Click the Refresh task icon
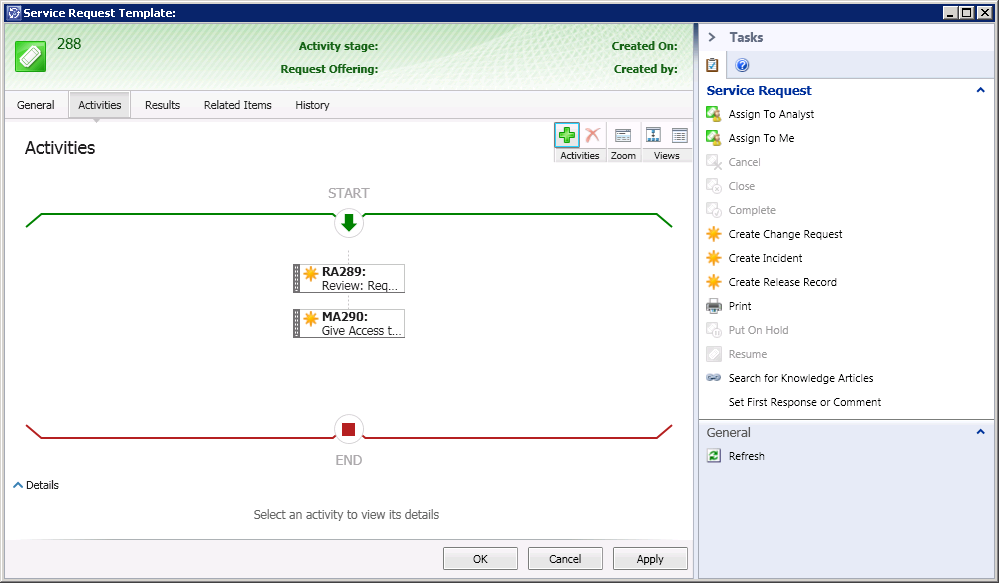The image size is (999, 583). click(x=714, y=456)
